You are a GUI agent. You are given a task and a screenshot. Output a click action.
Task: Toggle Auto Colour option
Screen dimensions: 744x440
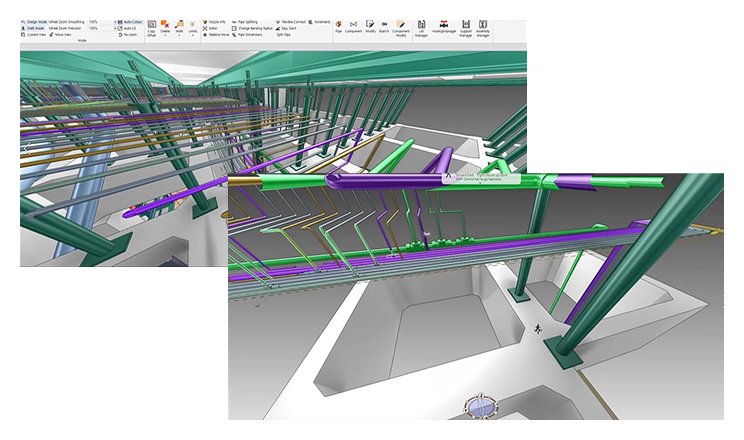click(x=128, y=21)
